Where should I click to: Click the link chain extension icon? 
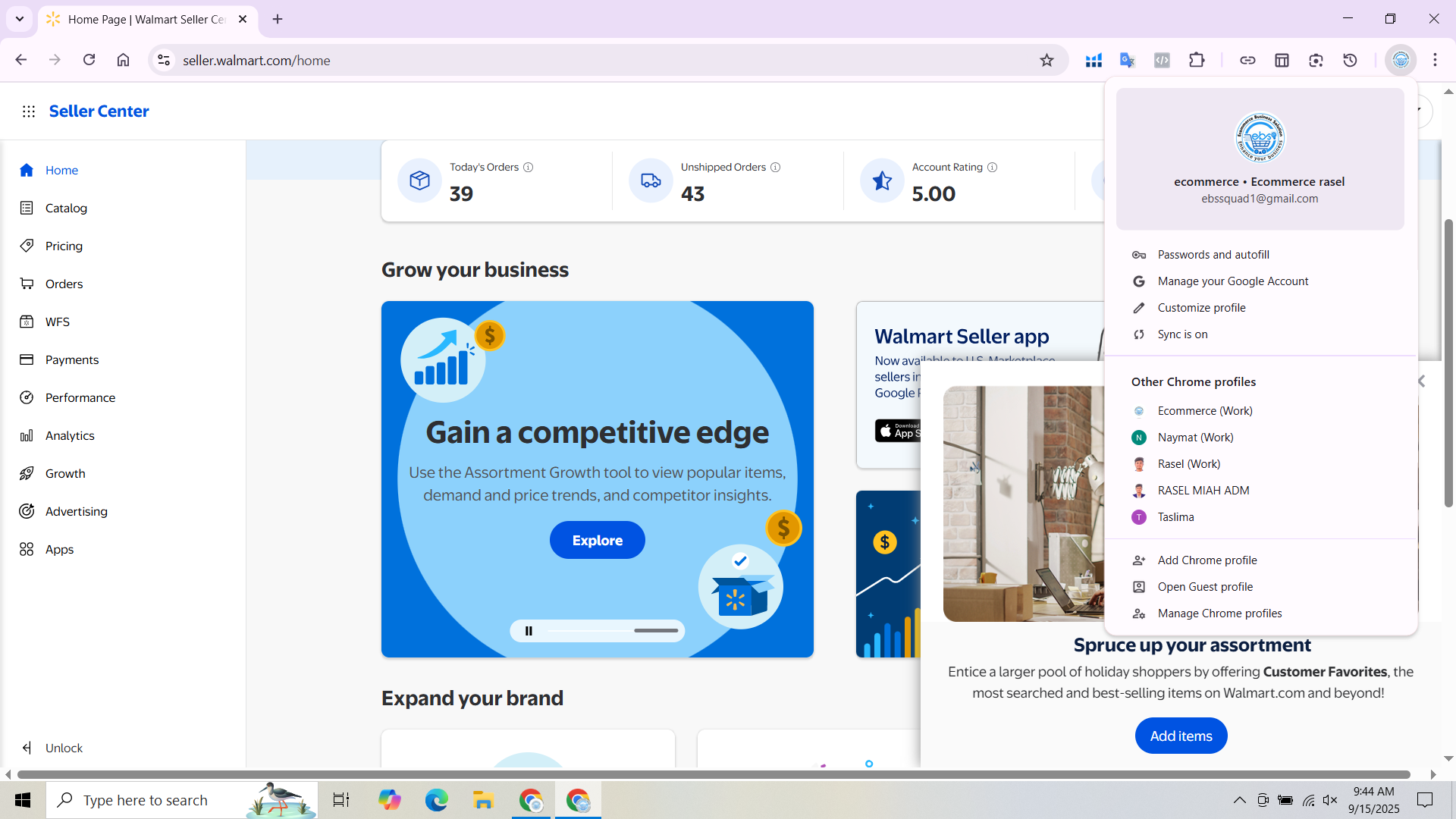[x=1247, y=60]
